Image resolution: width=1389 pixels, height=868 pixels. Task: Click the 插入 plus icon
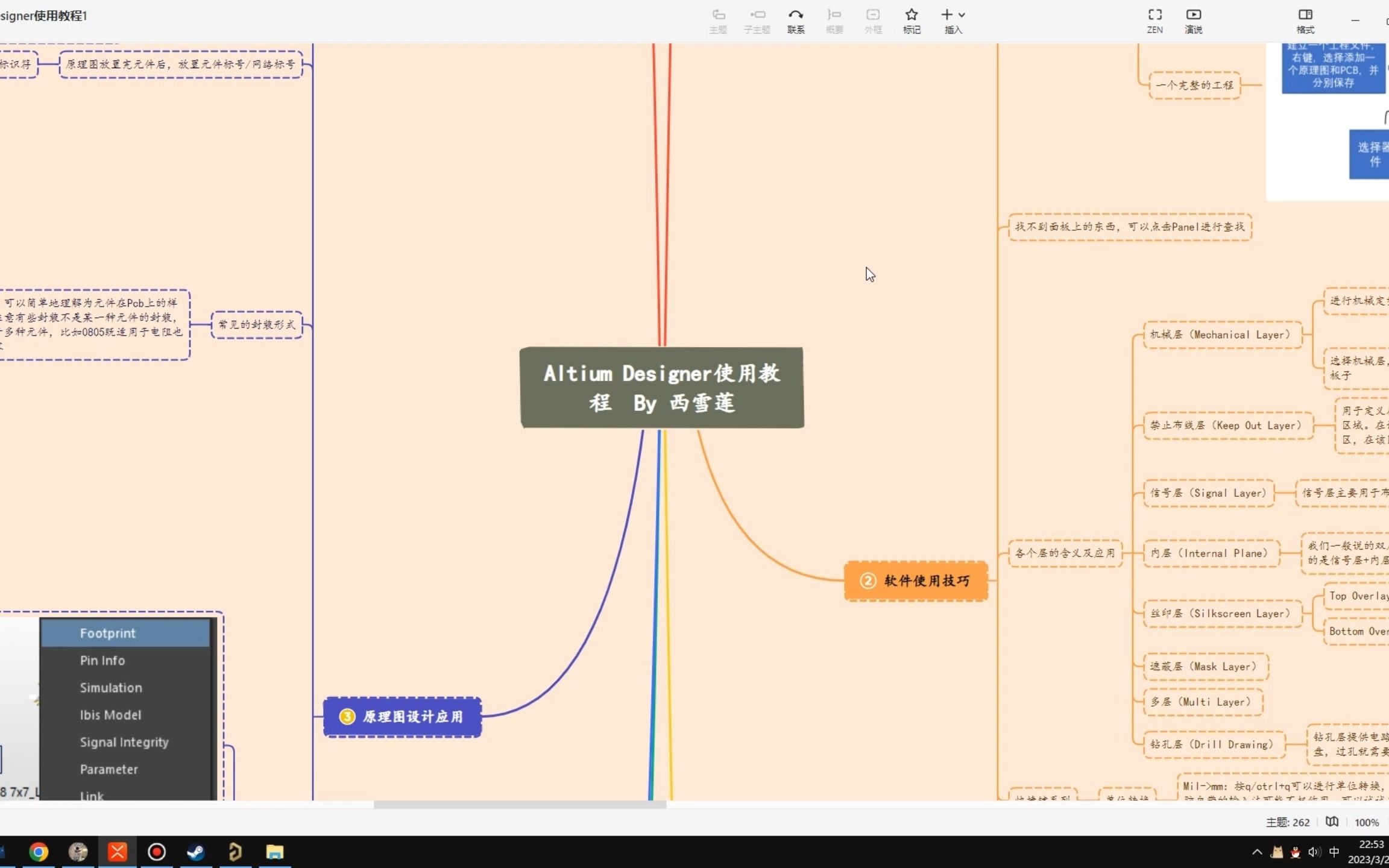click(947, 14)
